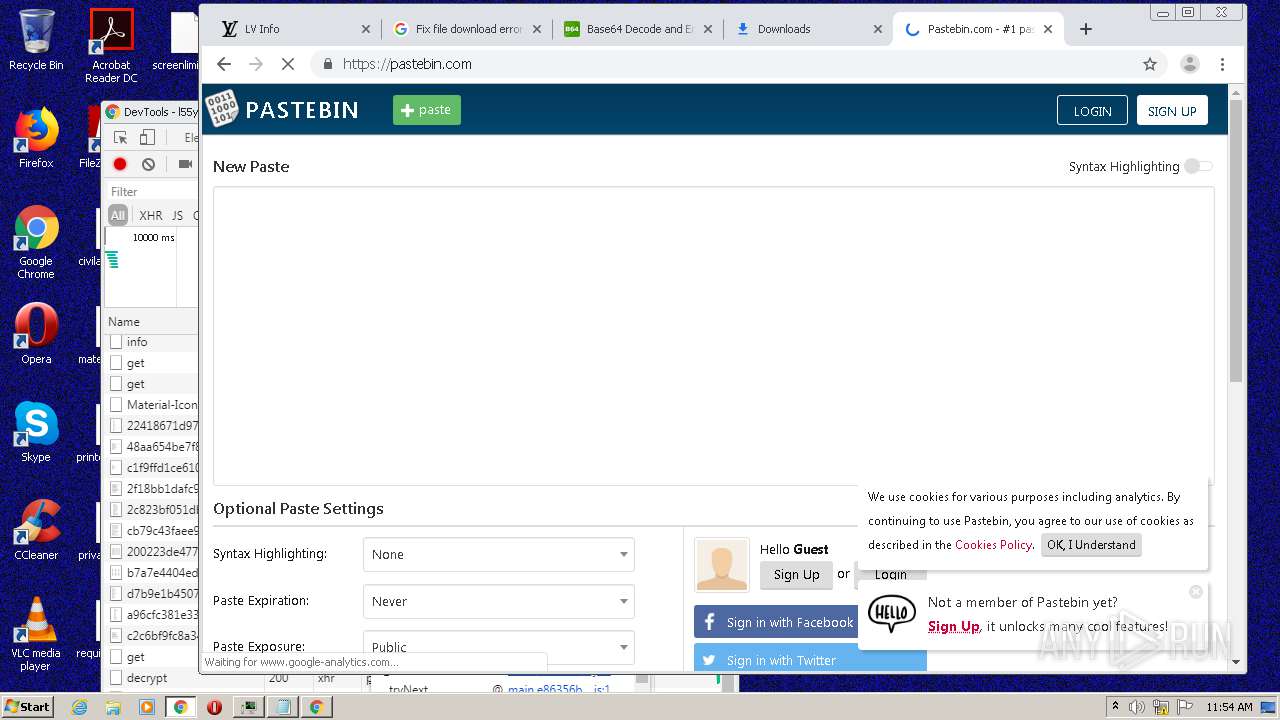This screenshot has width=1280, height=720.
Task: Select the 'info' request row
Action: click(x=152, y=342)
